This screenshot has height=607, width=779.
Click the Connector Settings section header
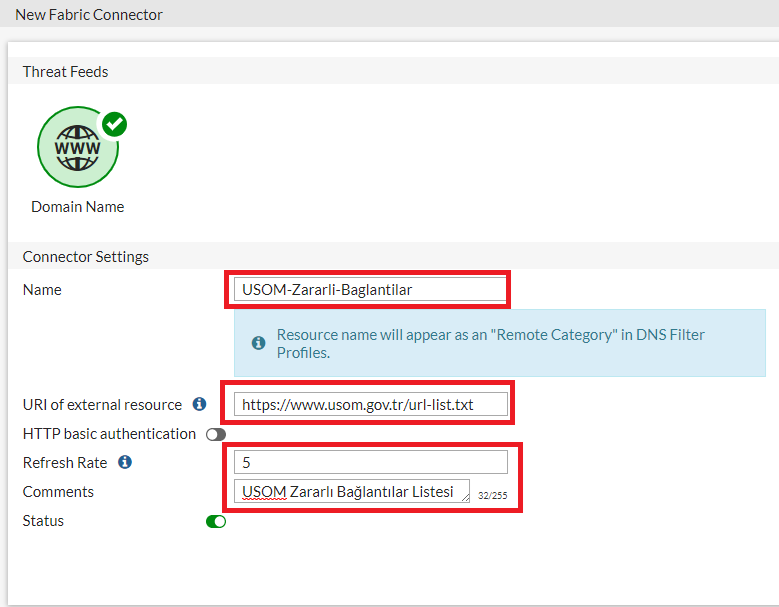[85, 256]
